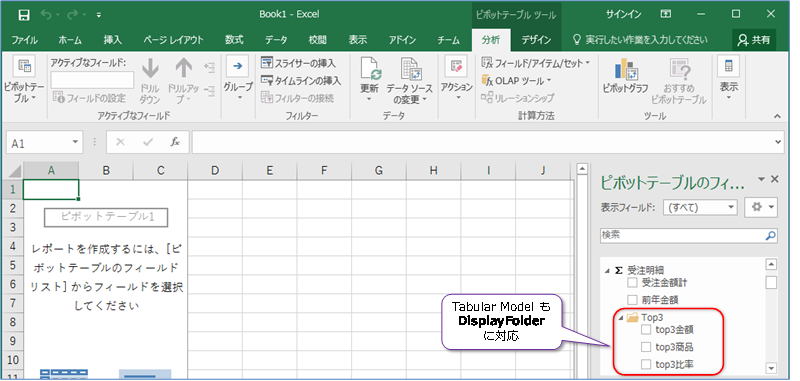Check the top3商品 field checkbox
Viewport: 800px width, 381px height.
646,347
